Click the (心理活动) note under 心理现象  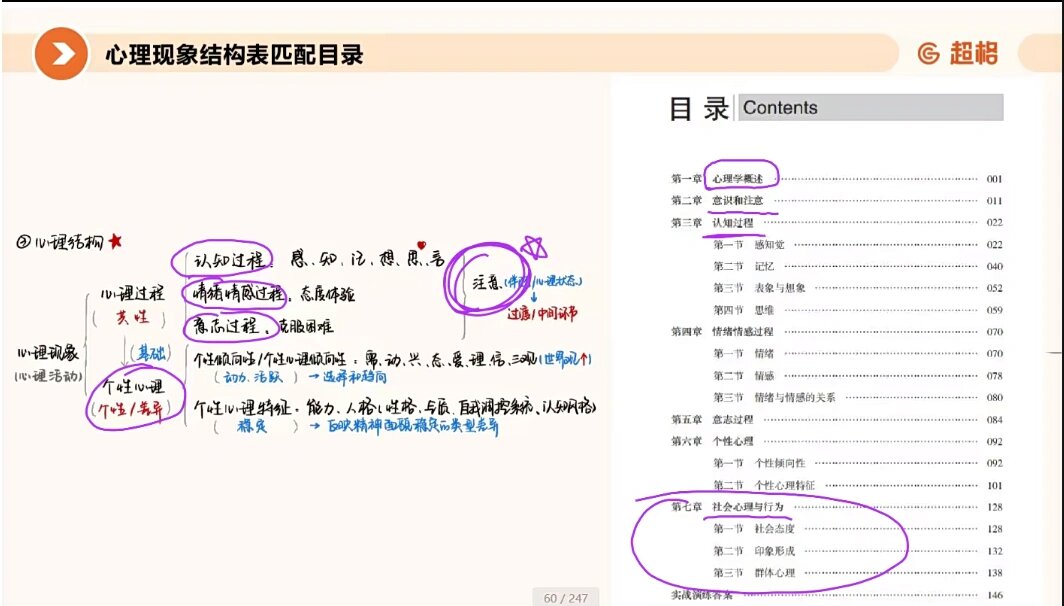tap(48, 375)
